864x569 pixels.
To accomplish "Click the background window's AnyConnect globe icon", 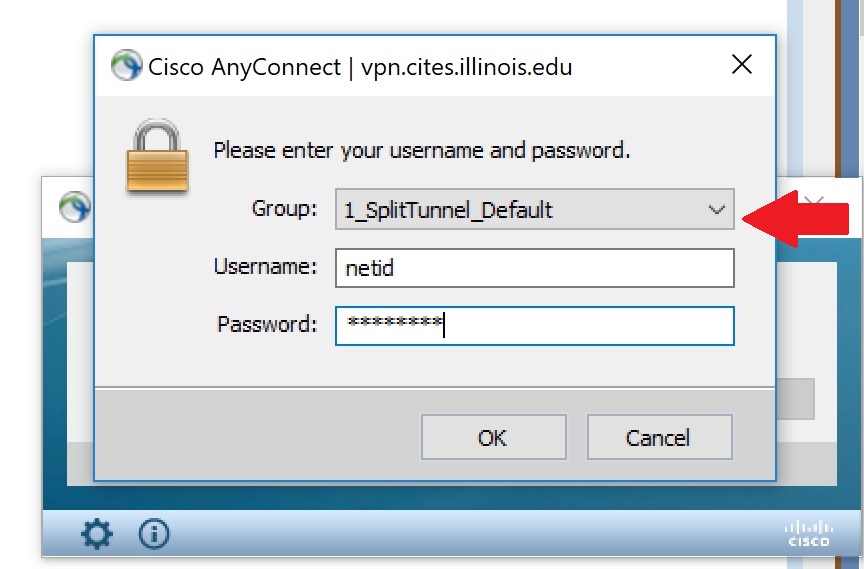I will pyautogui.click(x=74, y=207).
